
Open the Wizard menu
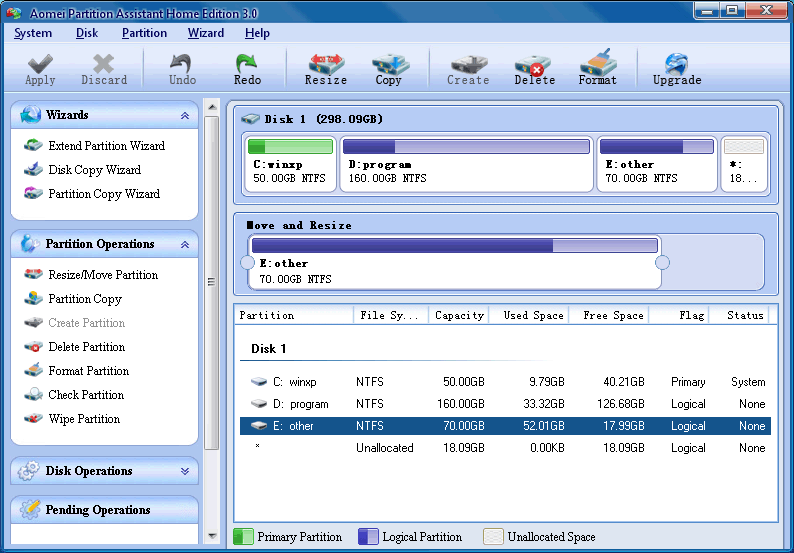[x=206, y=33]
